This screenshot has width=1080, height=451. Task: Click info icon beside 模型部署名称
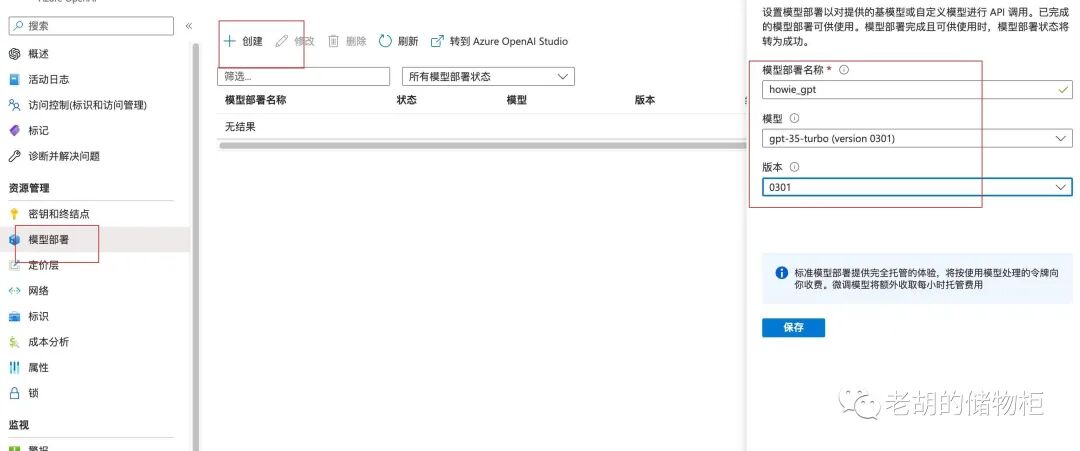point(844,70)
